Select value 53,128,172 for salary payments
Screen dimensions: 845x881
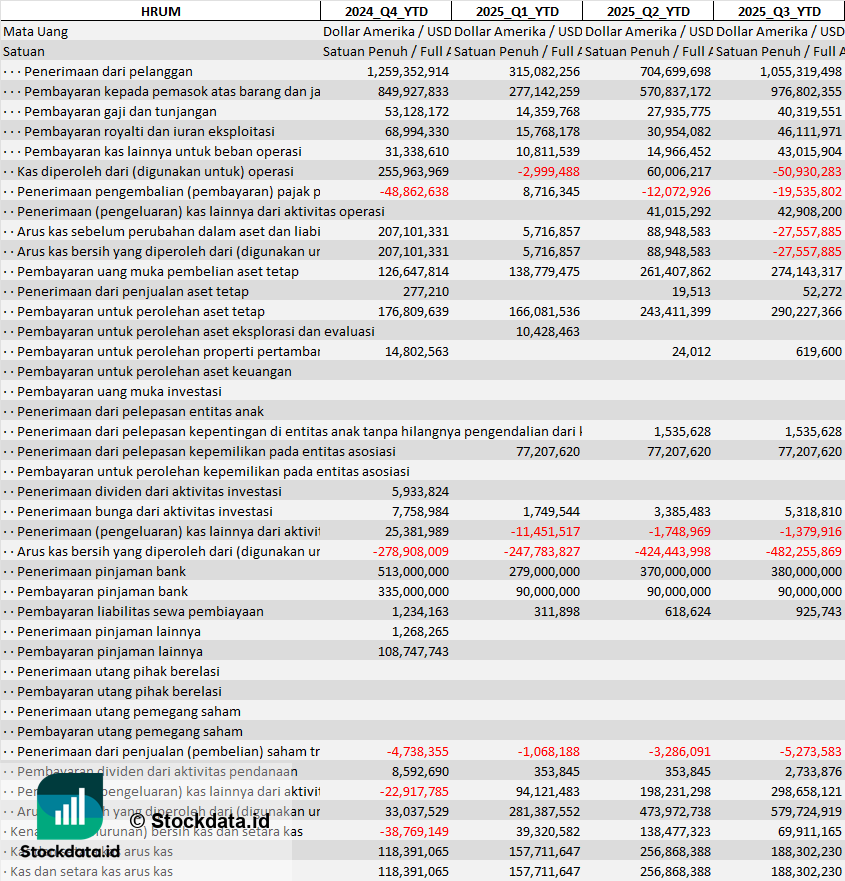(x=417, y=112)
